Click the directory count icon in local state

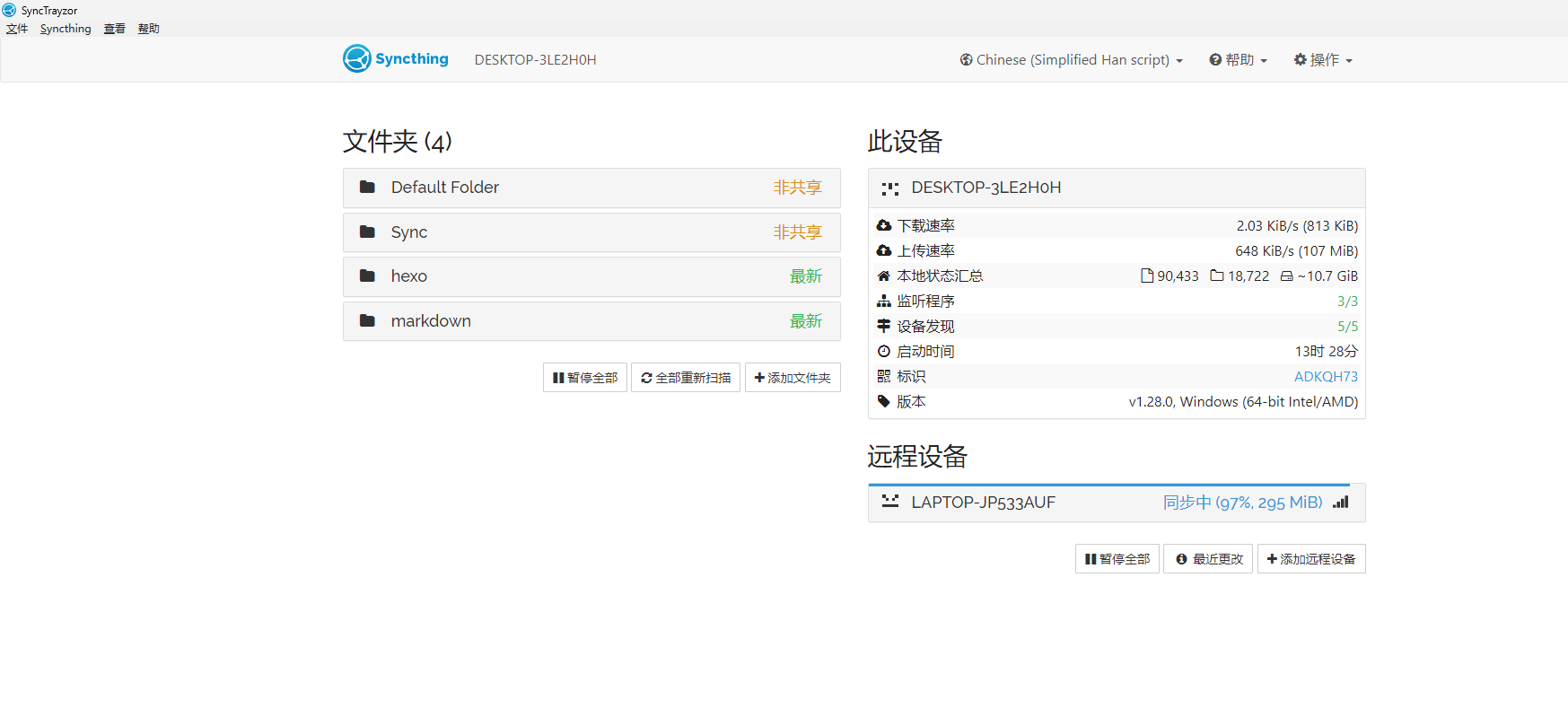(1217, 276)
